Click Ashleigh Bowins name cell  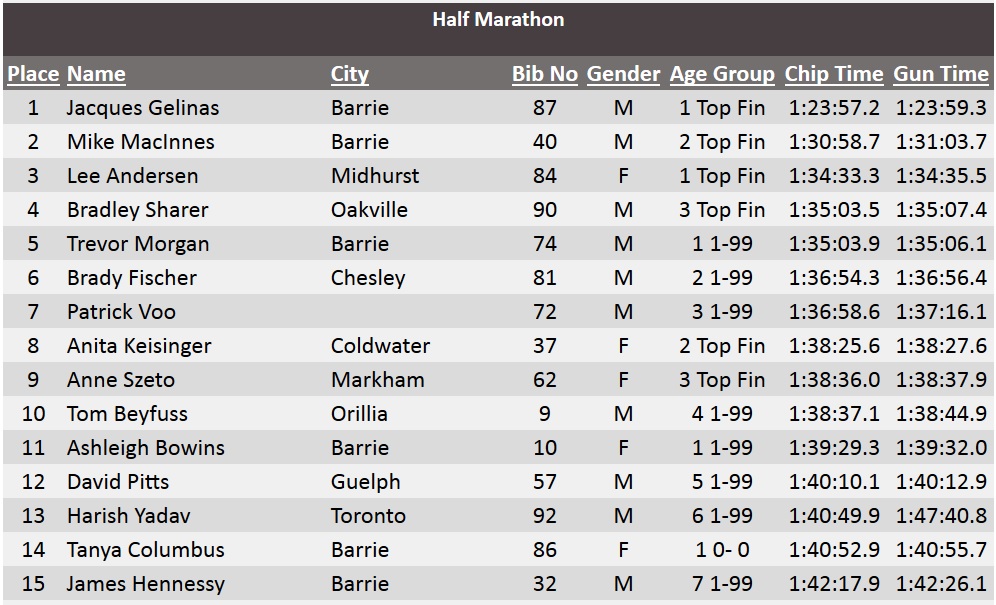pyautogui.click(x=146, y=447)
